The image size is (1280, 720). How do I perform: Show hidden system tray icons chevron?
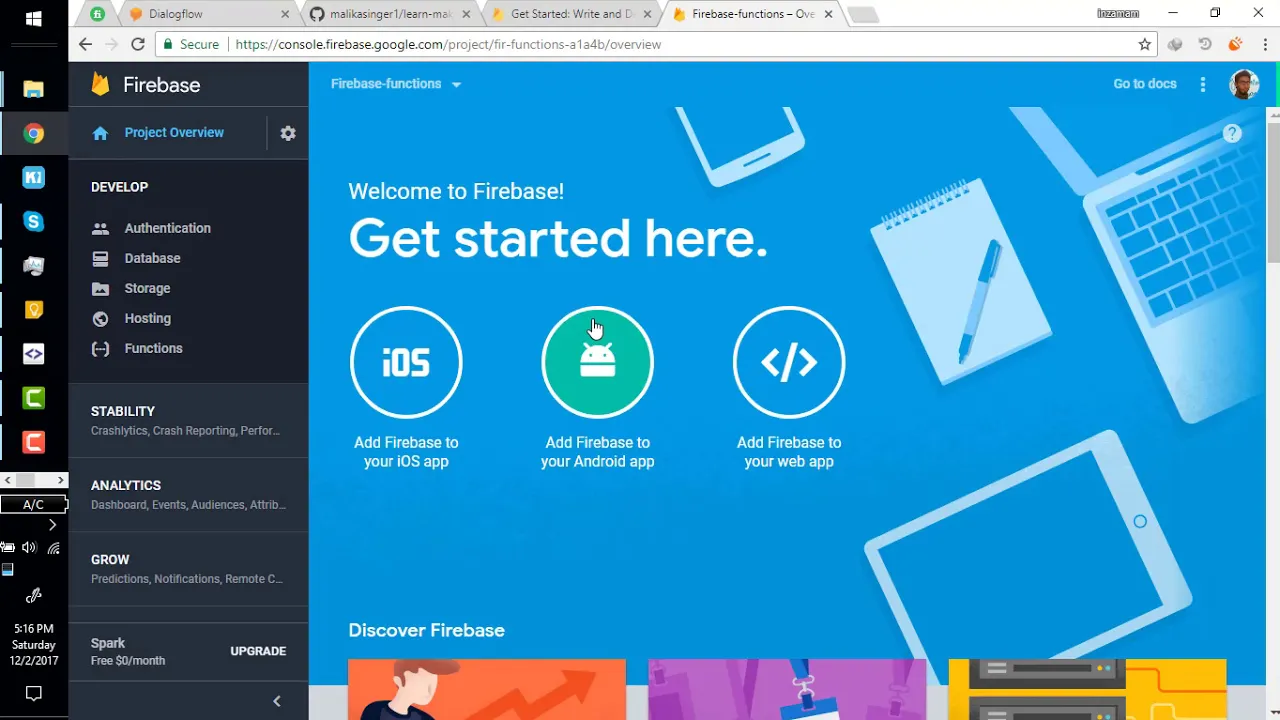point(52,524)
